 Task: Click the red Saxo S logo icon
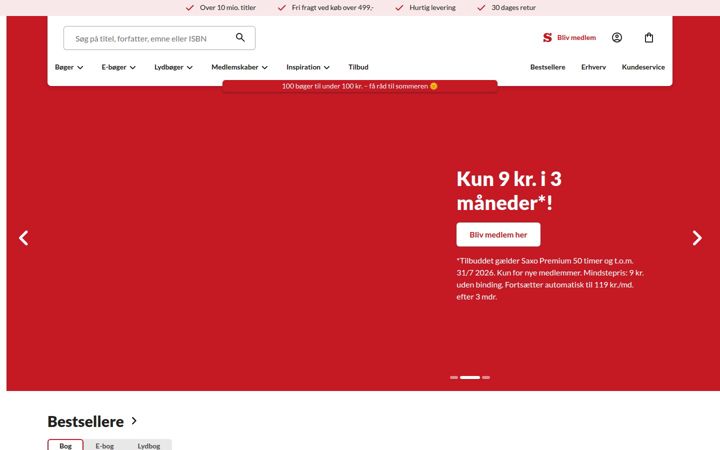pyautogui.click(x=547, y=38)
